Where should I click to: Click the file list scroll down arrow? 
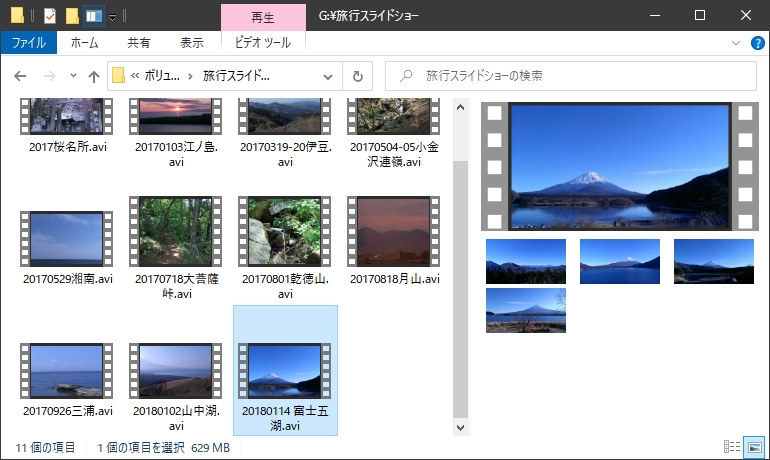point(460,427)
